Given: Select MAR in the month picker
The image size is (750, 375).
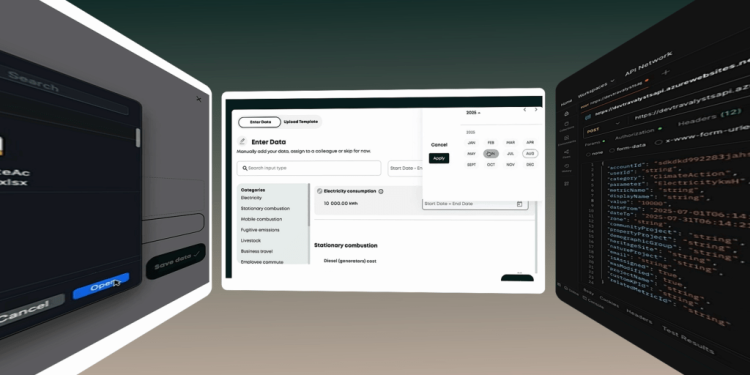Looking at the screenshot, I should (x=510, y=143).
